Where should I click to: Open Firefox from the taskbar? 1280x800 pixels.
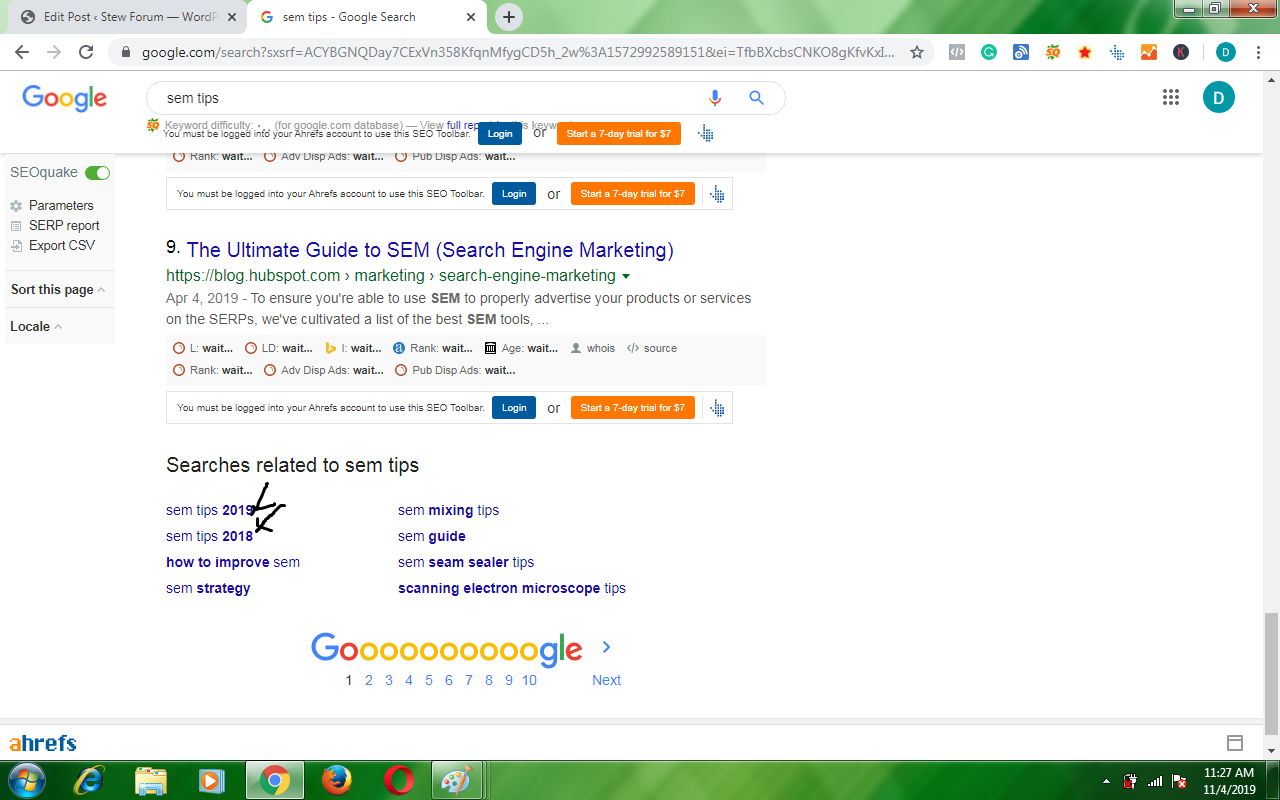coord(337,780)
